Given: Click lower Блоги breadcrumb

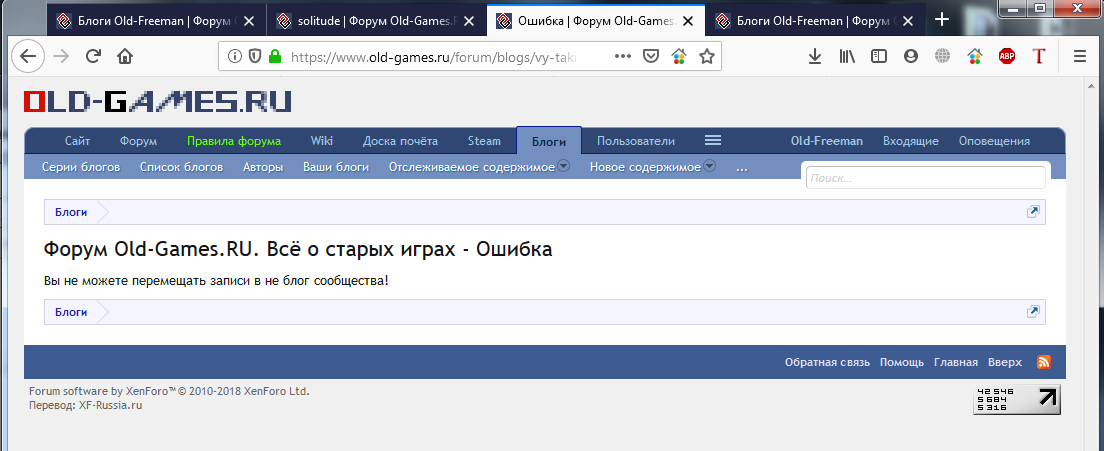Looking at the screenshot, I should coord(71,312).
